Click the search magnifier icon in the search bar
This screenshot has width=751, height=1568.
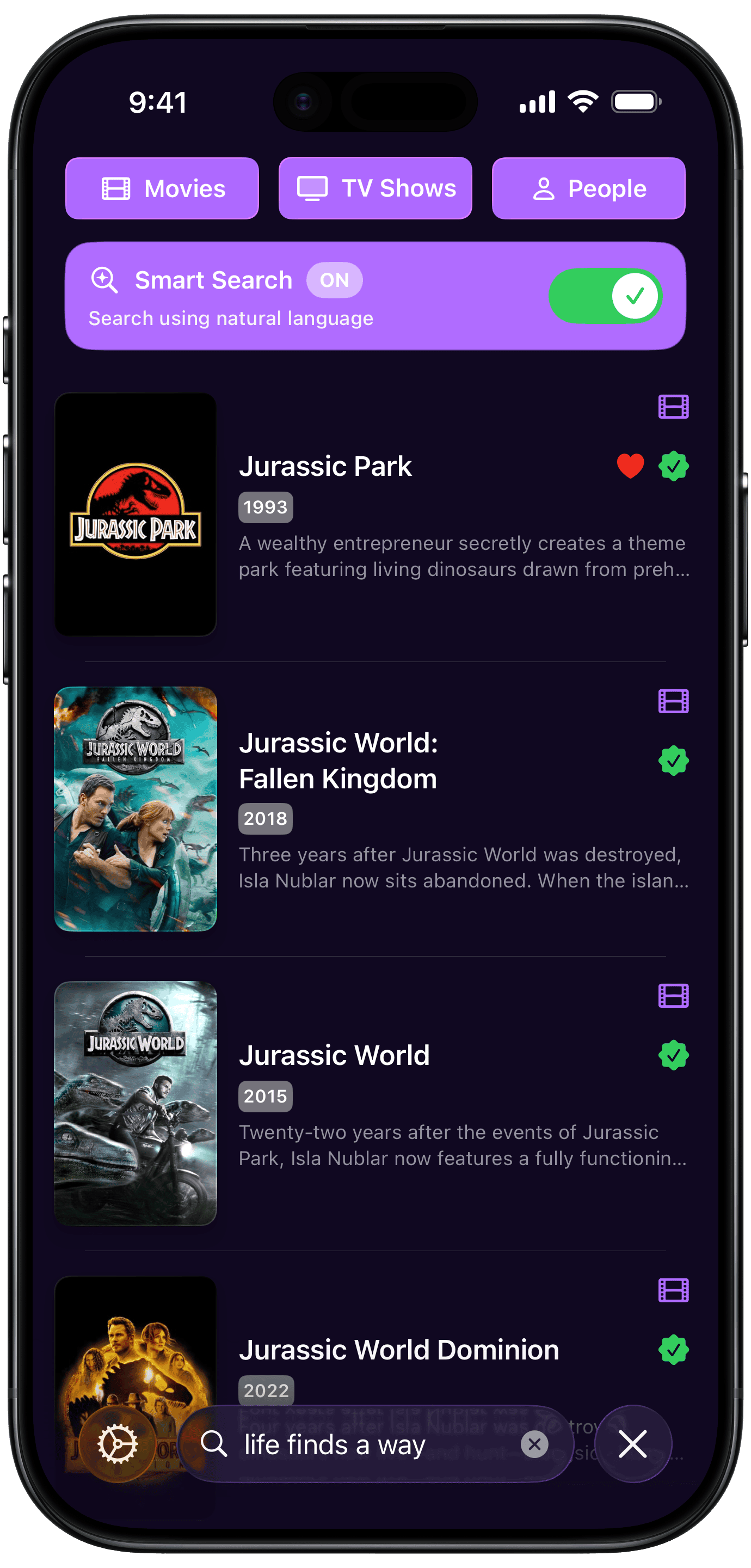tap(214, 1444)
